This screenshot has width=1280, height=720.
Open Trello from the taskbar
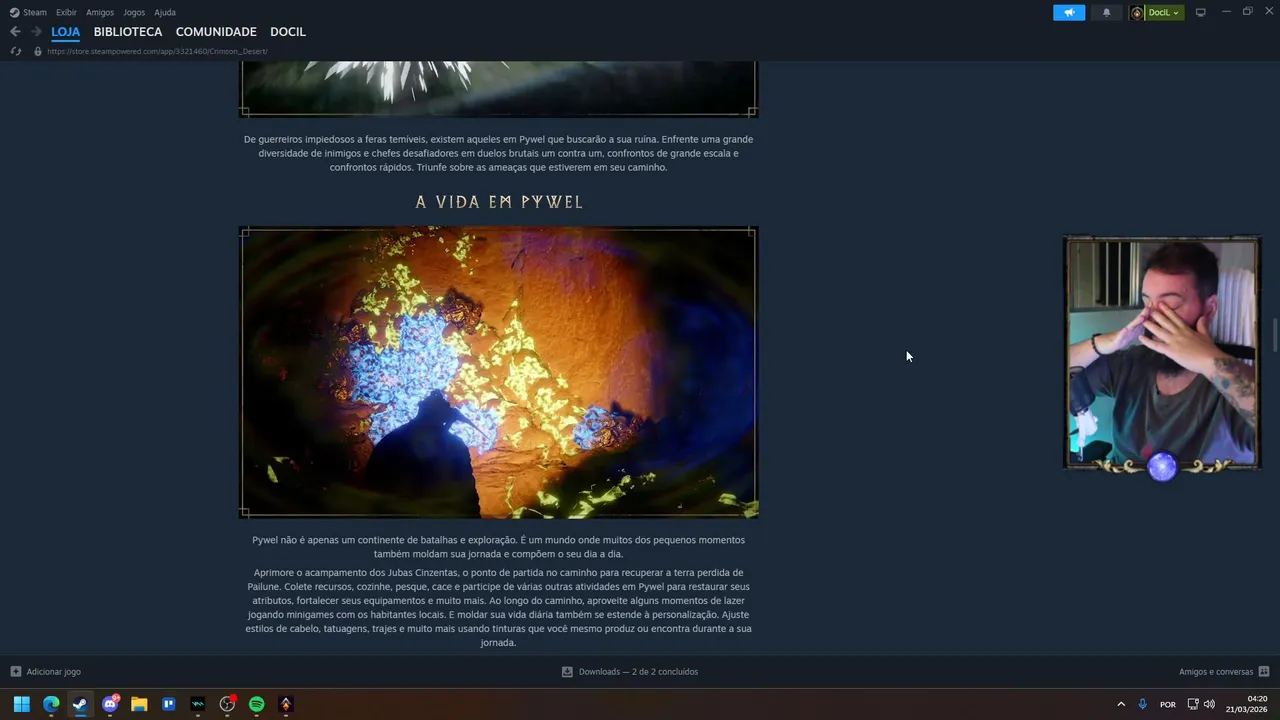tap(168, 704)
